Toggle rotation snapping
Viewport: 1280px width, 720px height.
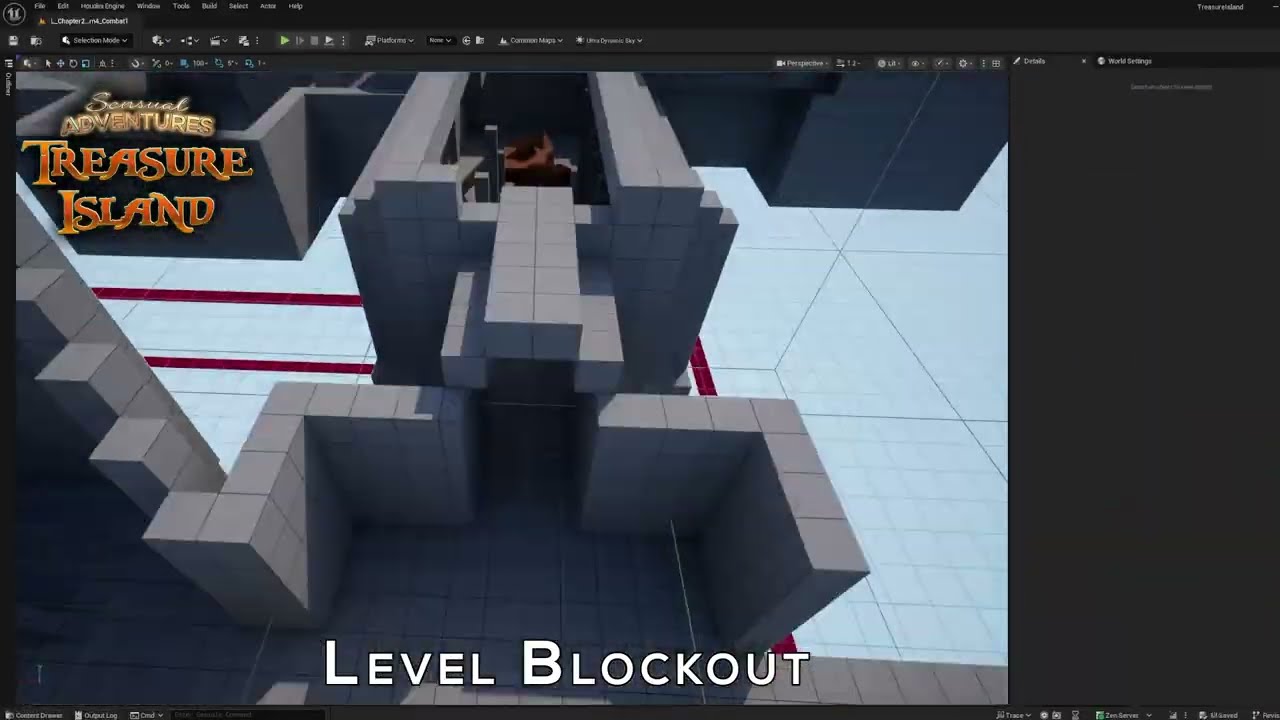click(x=219, y=63)
